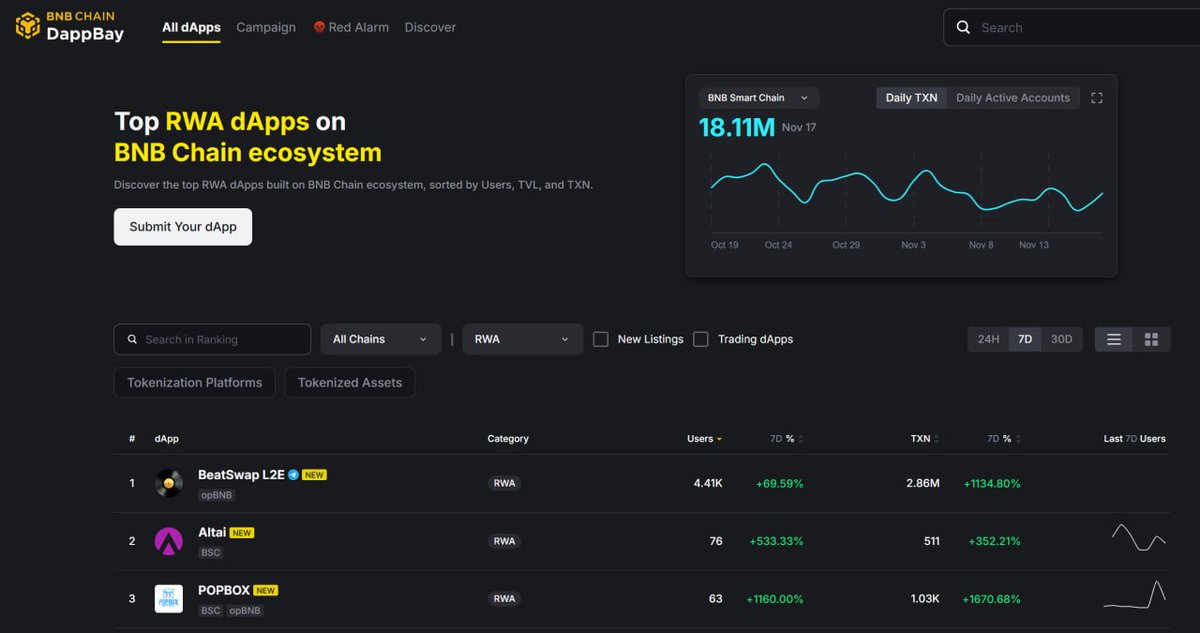1200x633 pixels.
Task: Click the +1134.80% TXN change value
Action: 992,484
